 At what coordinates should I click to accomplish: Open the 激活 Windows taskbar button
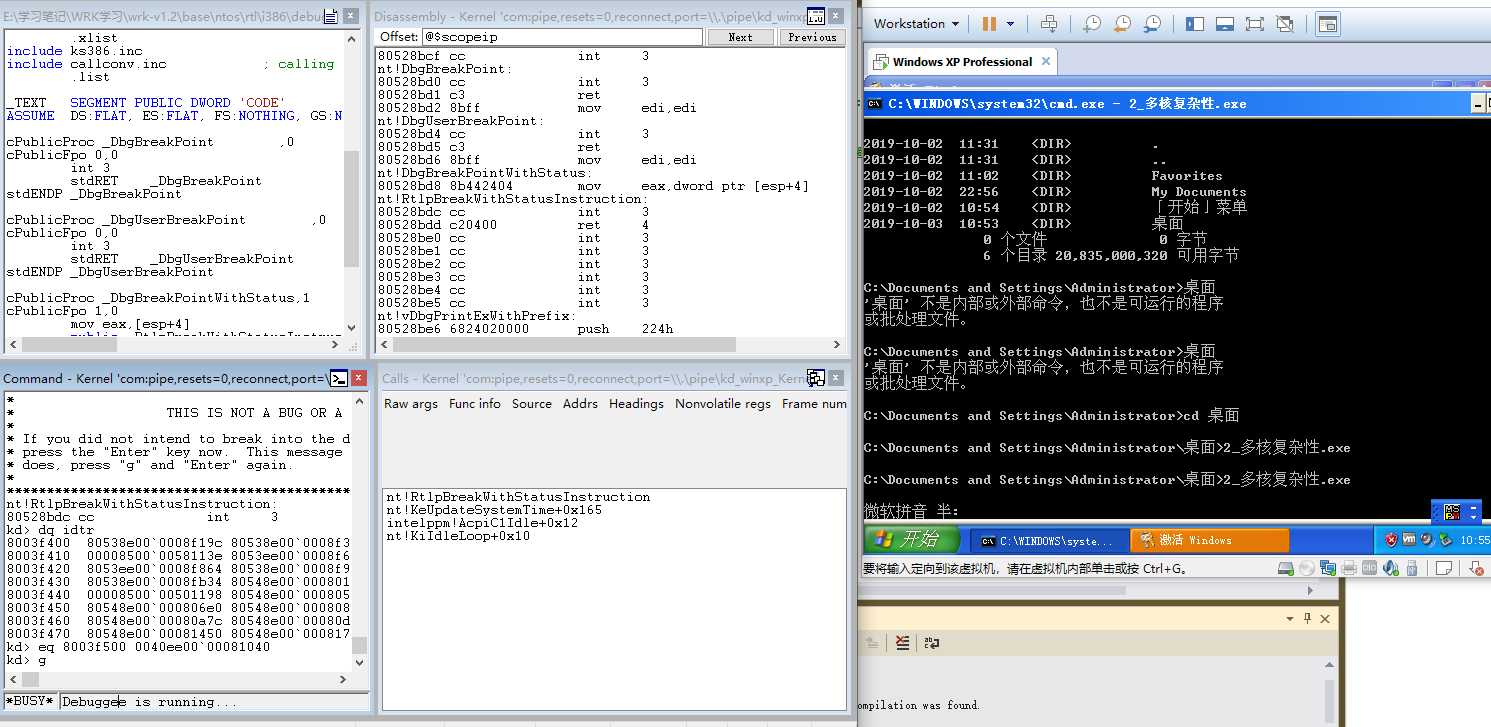1210,541
